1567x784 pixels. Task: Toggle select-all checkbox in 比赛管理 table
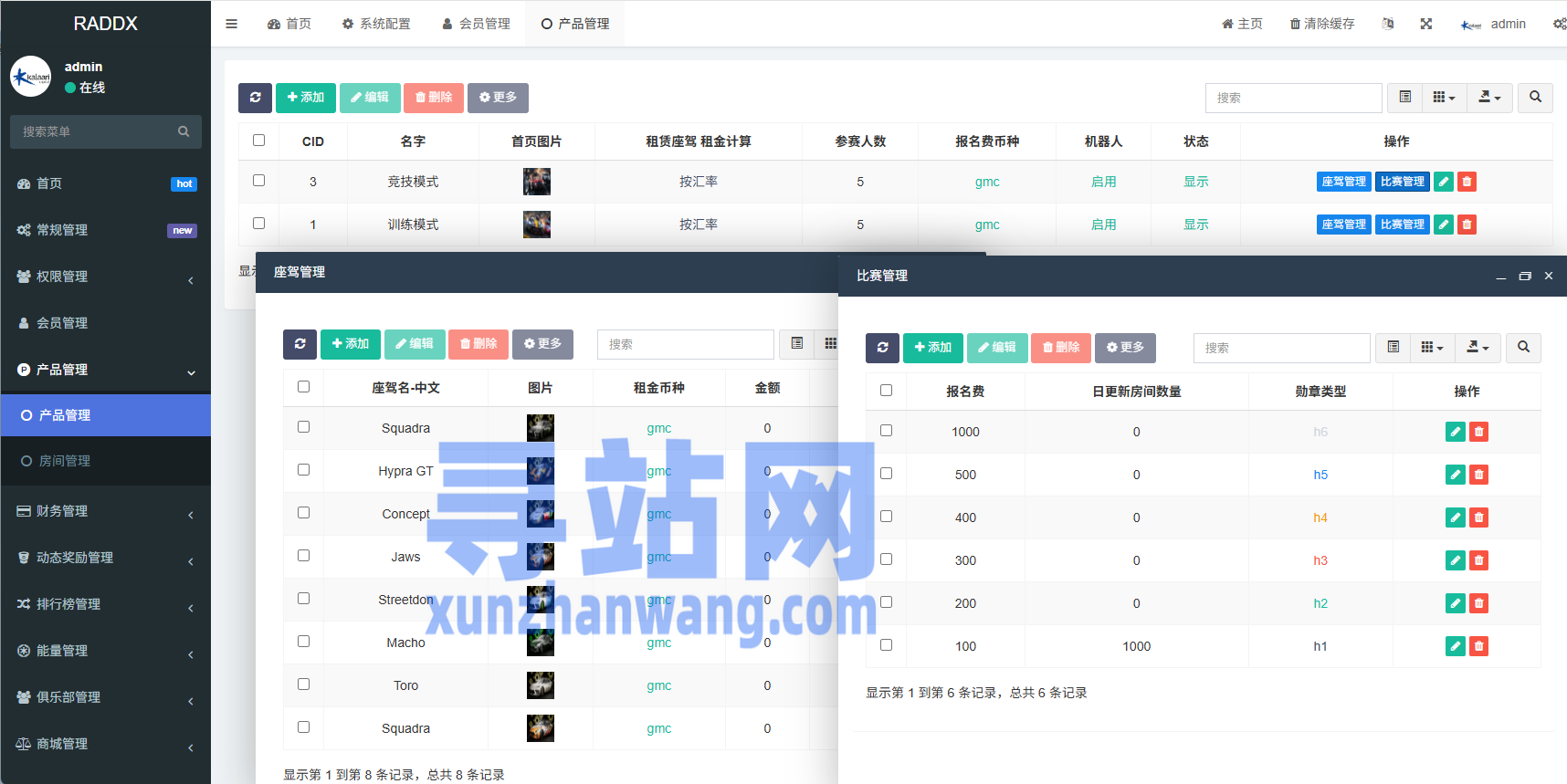click(x=886, y=391)
